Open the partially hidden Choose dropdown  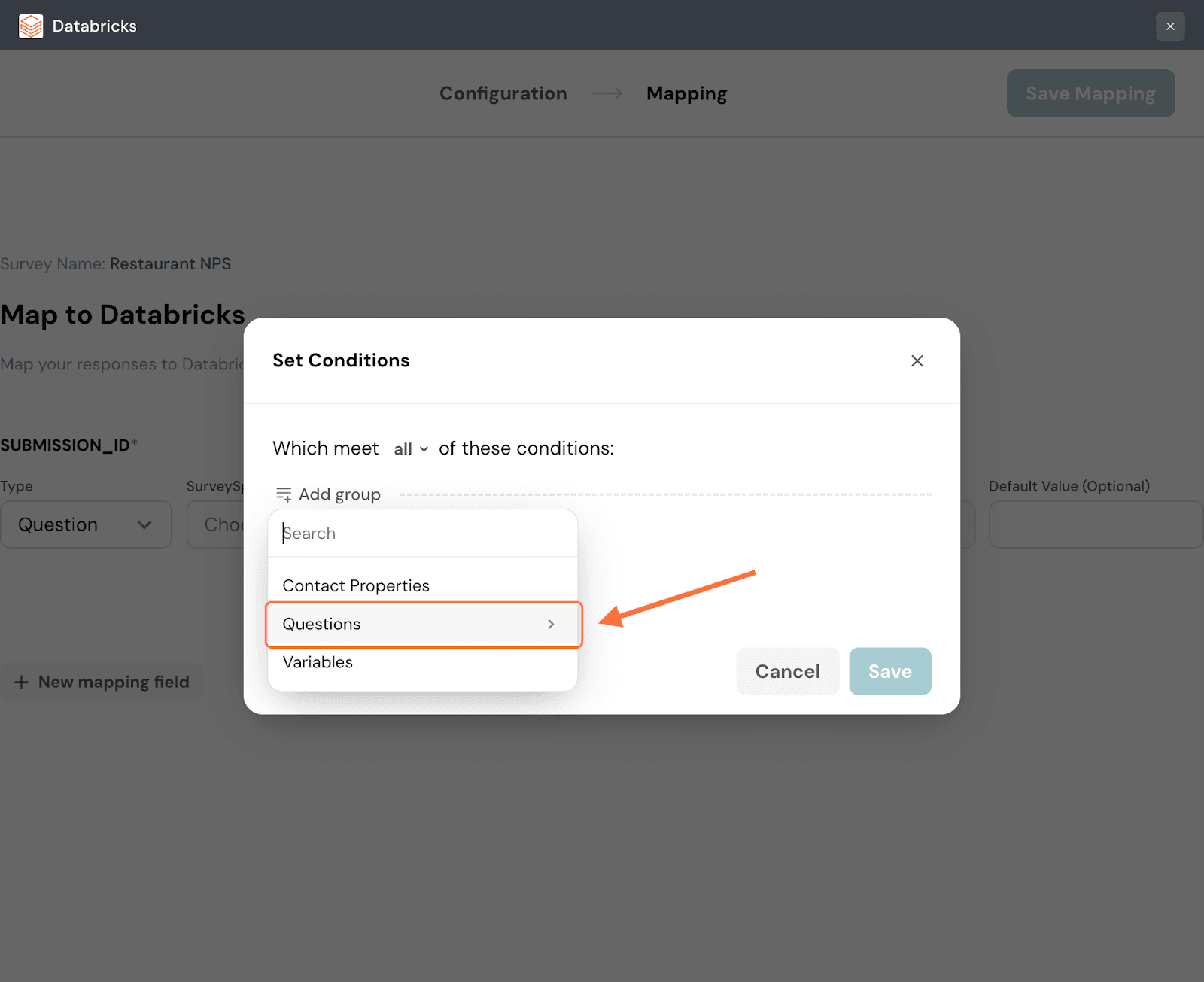[218, 525]
